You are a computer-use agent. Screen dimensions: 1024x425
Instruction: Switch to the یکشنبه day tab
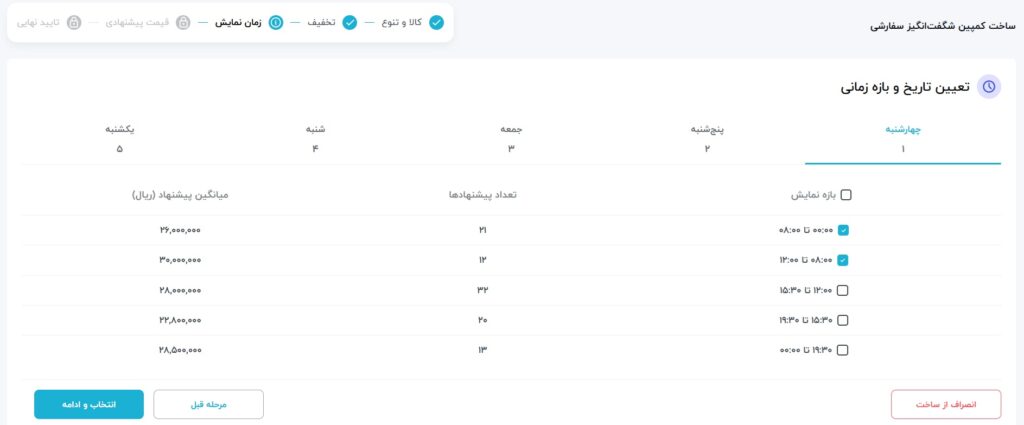(x=120, y=139)
